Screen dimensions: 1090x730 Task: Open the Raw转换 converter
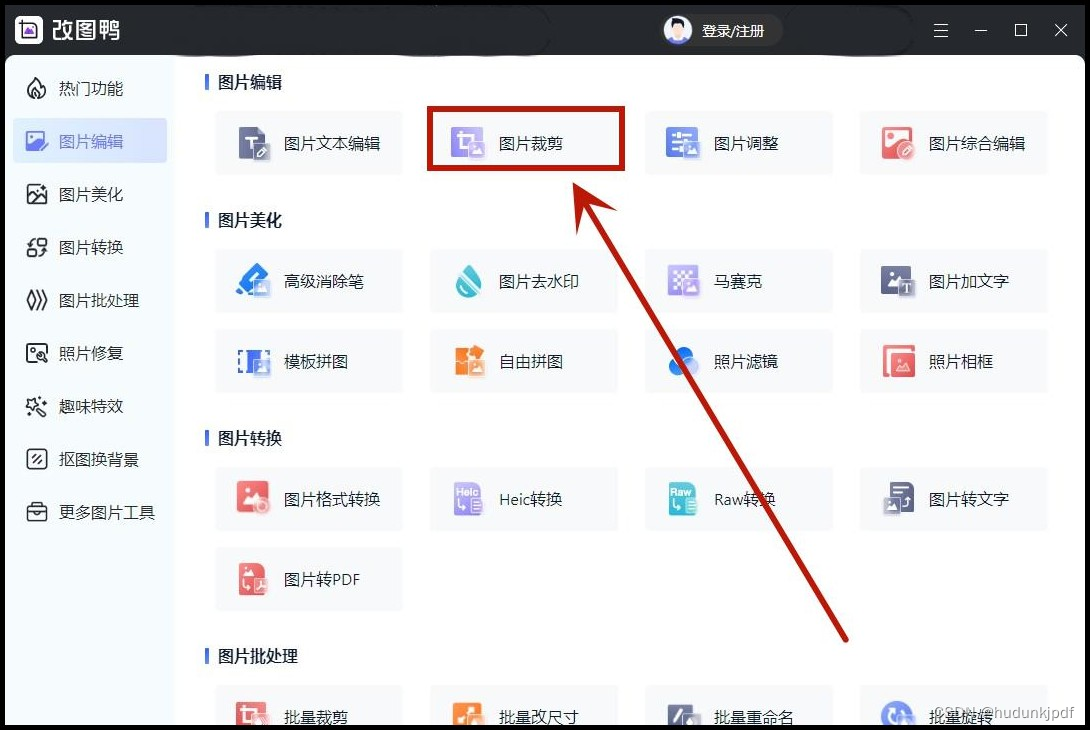(x=739, y=499)
